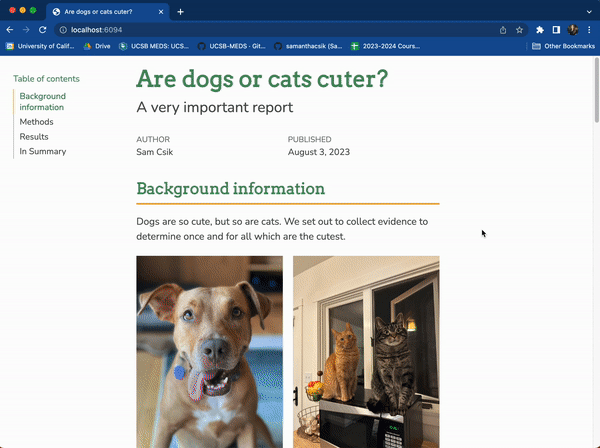Go to Methods section in sidebar

click(x=37, y=122)
